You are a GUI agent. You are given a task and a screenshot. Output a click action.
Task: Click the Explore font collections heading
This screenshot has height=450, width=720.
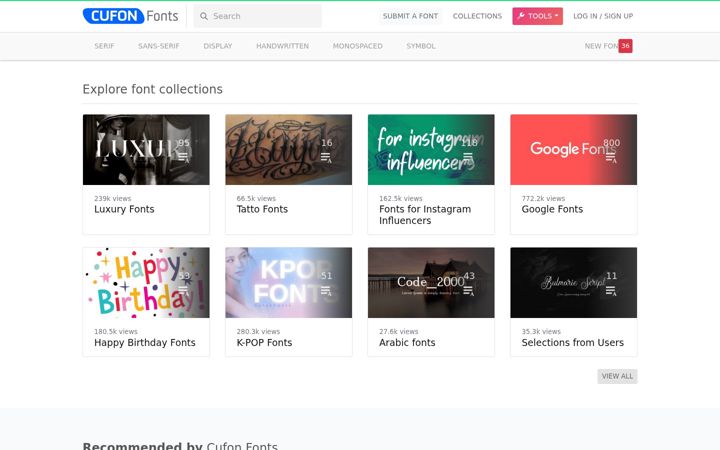tap(152, 89)
